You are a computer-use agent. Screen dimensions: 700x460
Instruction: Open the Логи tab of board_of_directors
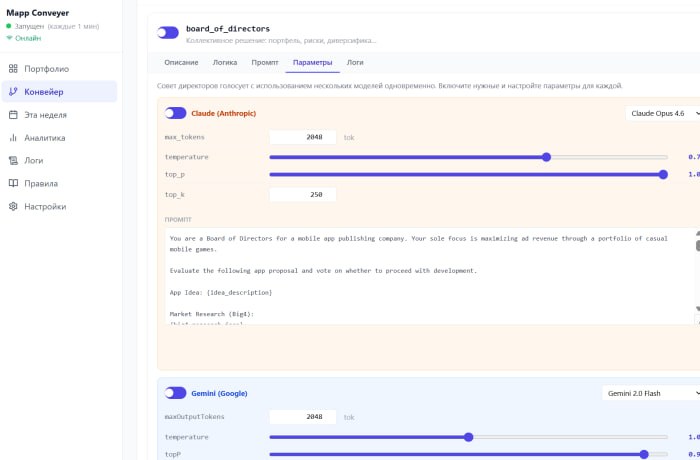click(x=355, y=63)
